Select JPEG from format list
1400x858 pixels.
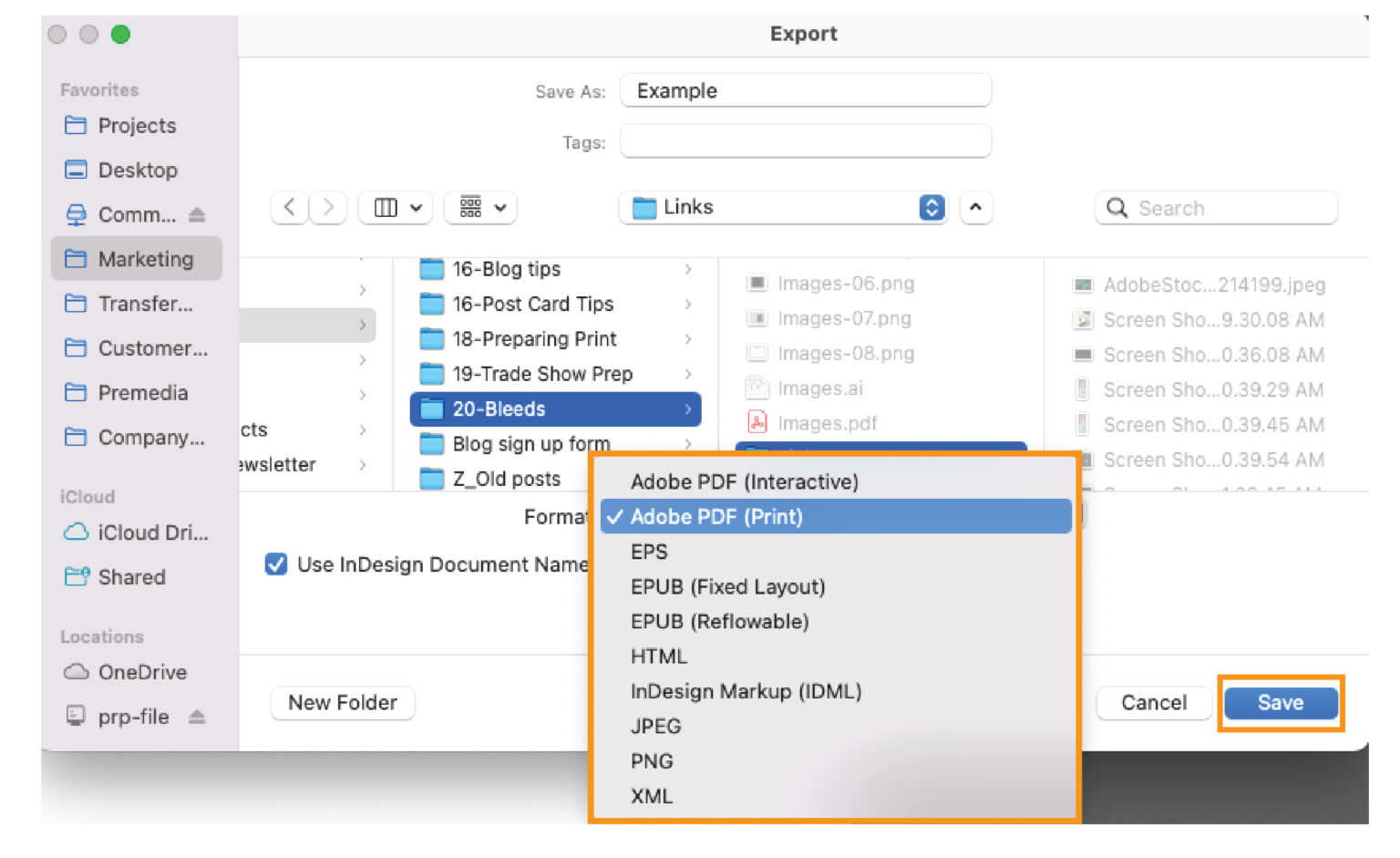pos(655,726)
